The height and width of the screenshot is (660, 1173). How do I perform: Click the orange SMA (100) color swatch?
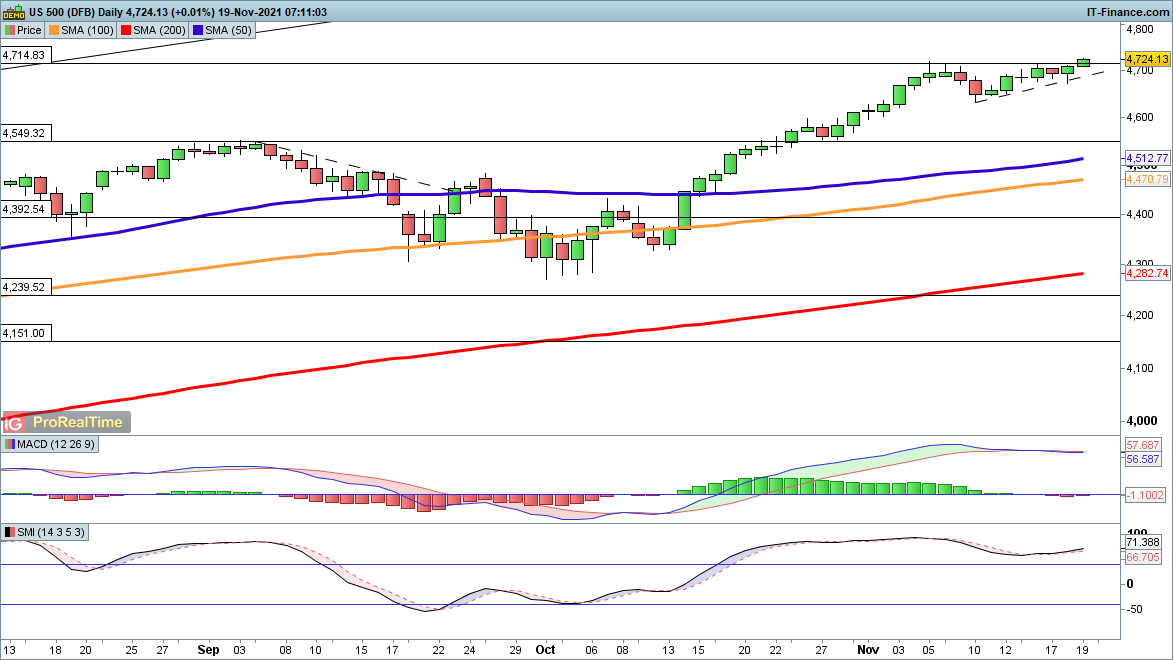pos(56,30)
